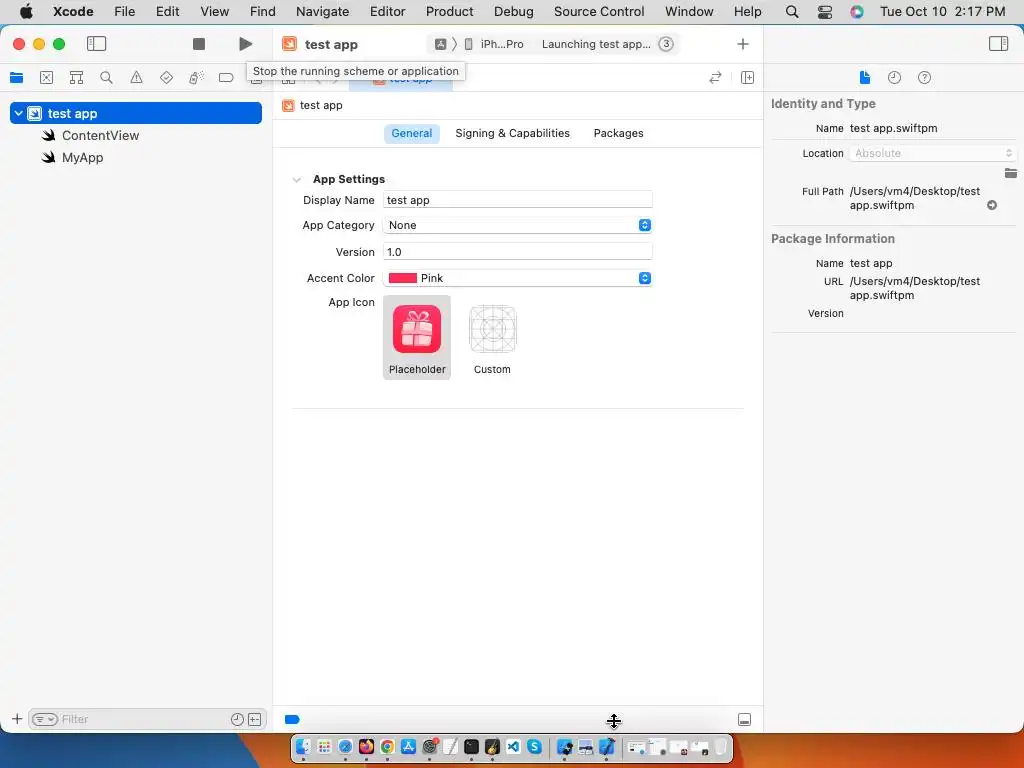Toggle the inspector panel button at top right
This screenshot has height=768, width=1024.
tap(999, 44)
